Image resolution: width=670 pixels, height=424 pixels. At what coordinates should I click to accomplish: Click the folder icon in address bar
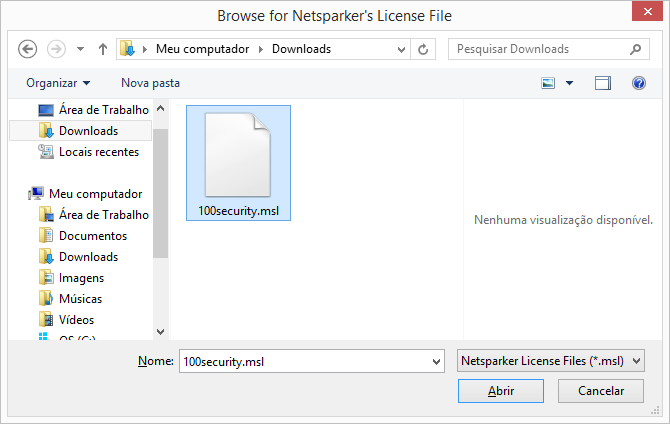[127, 49]
